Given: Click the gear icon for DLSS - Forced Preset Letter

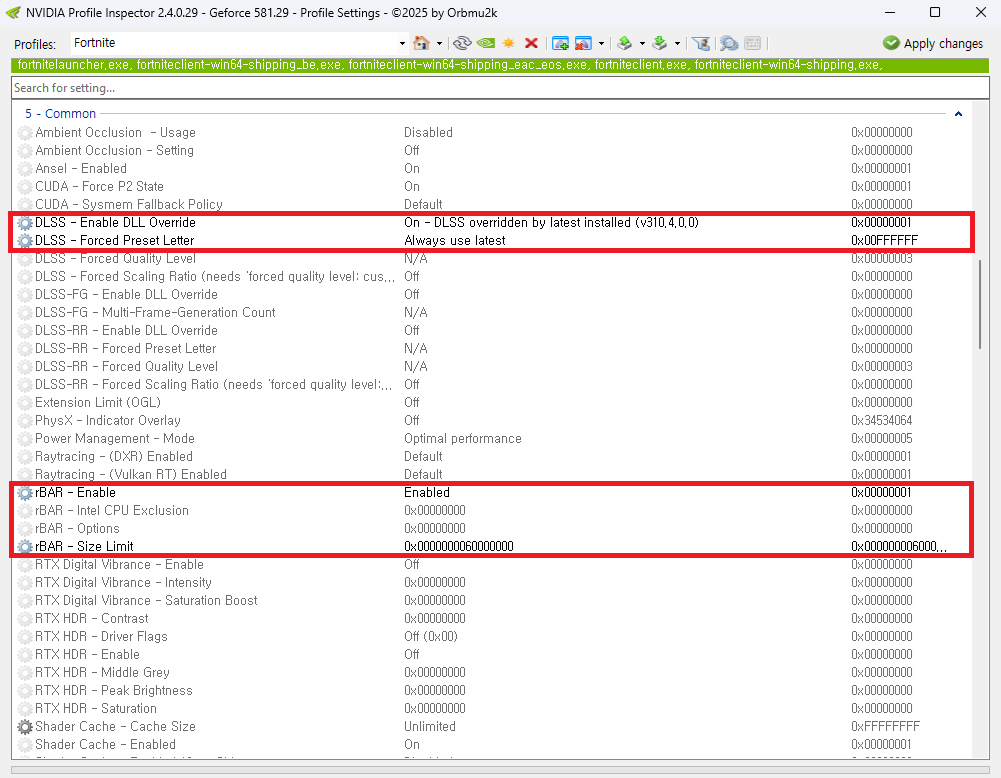Looking at the screenshot, I should (25, 241).
